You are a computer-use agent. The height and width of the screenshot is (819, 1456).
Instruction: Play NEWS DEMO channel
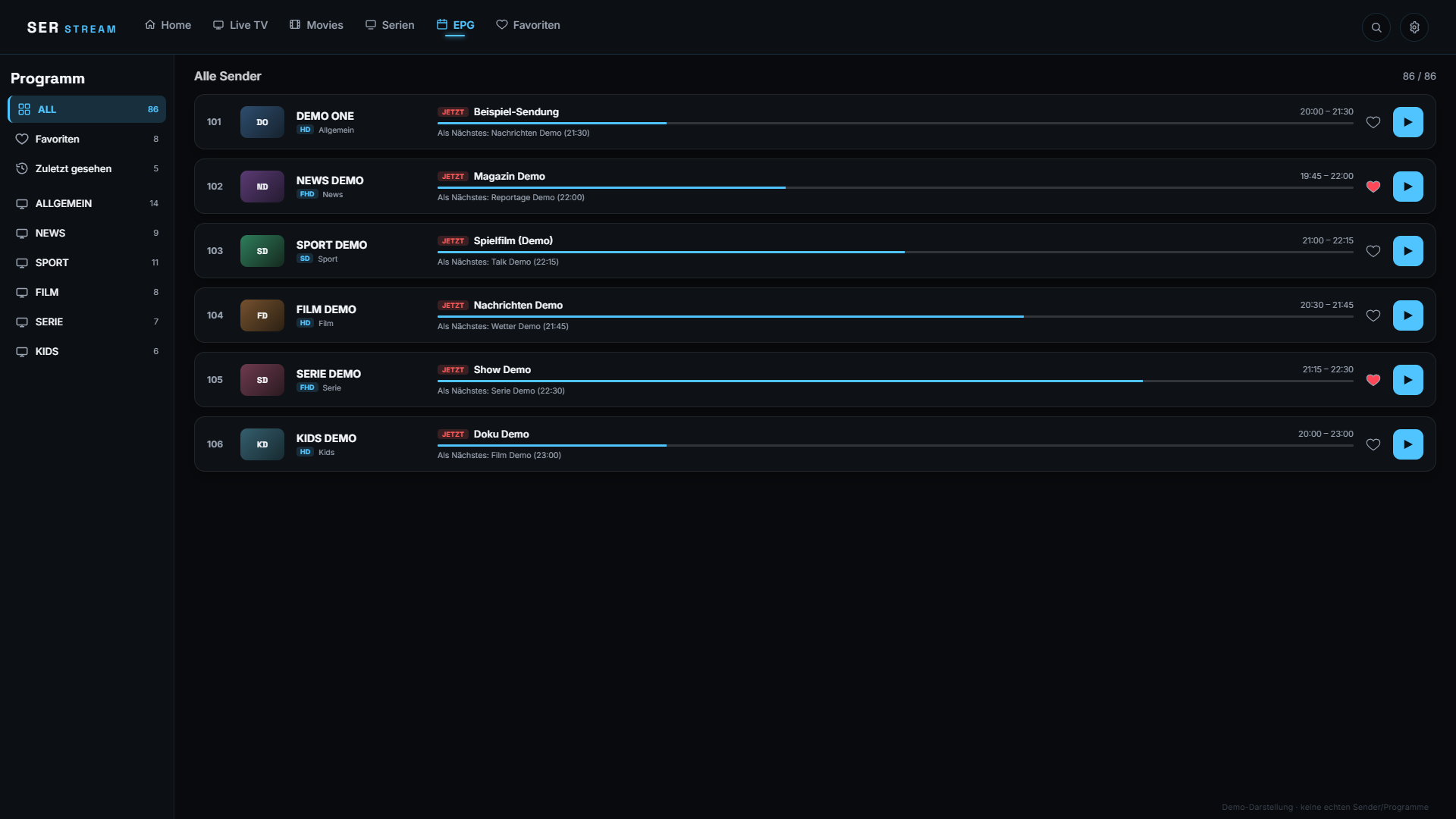click(x=1408, y=187)
